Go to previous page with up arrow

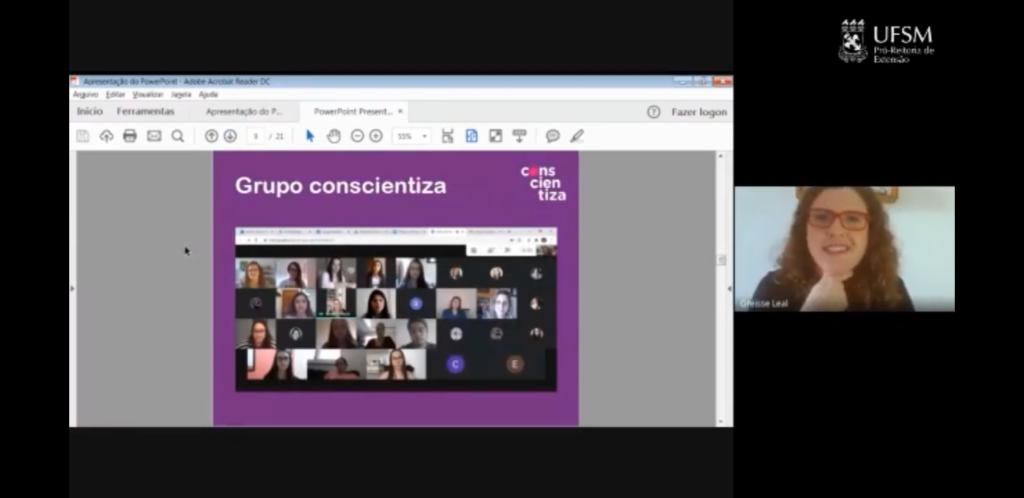(211, 136)
